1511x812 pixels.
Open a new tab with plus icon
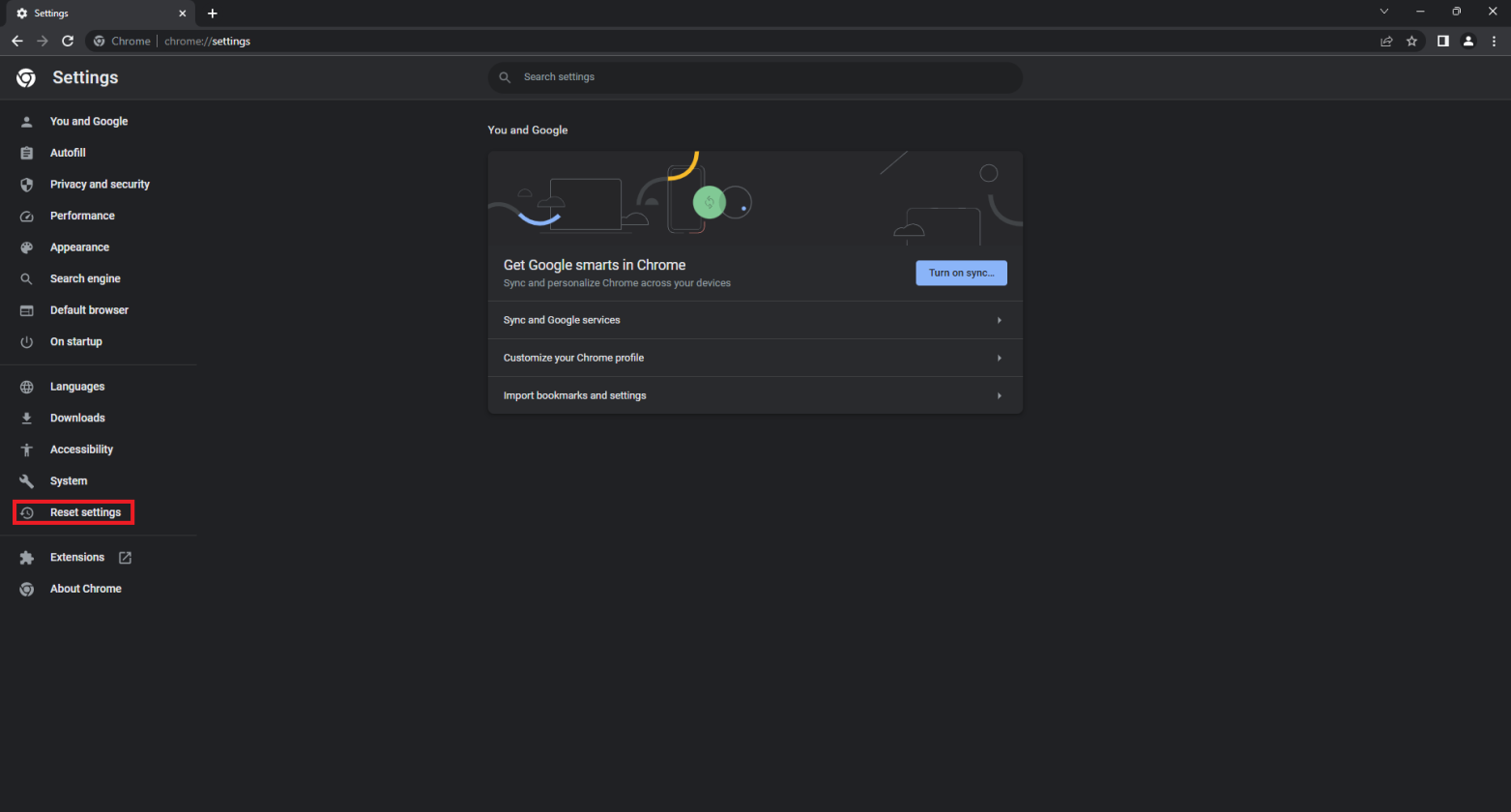(213, 14)
